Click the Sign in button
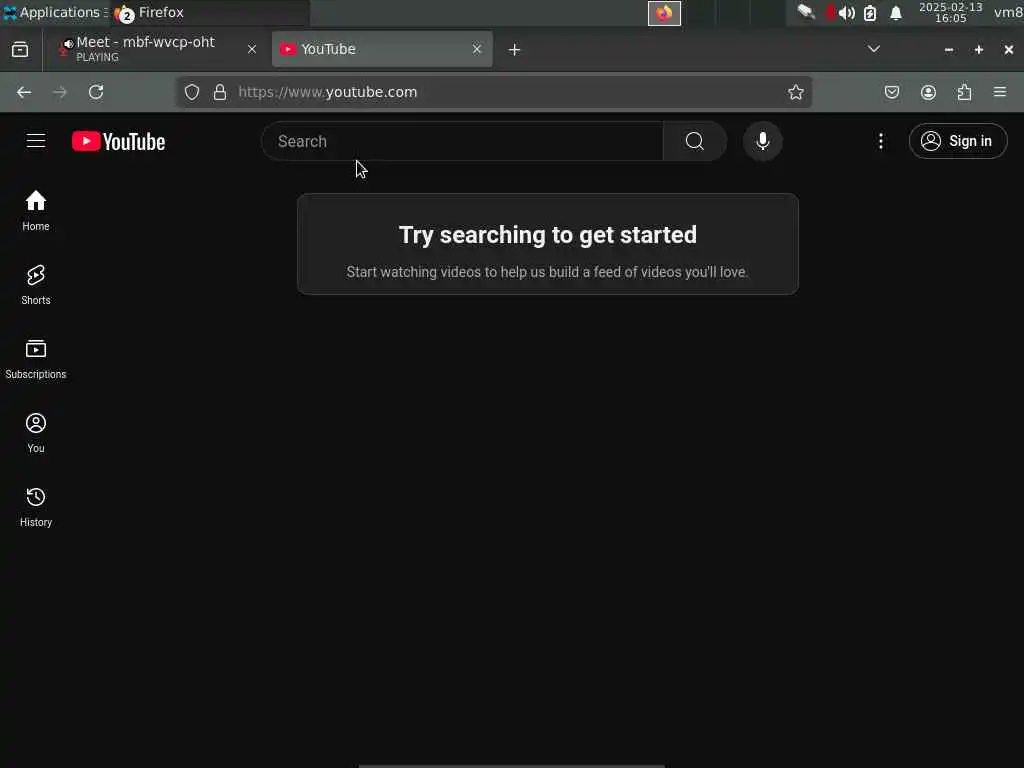Screen dimensions: 1024x768 pos(957,141)
